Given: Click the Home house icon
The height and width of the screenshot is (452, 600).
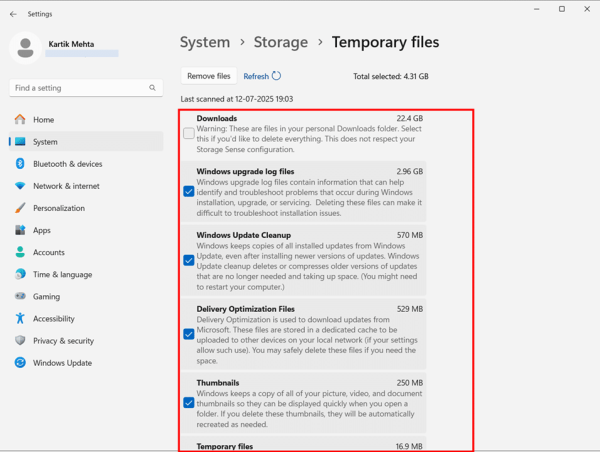Looking at the screenshot, I should pos(20,119).
